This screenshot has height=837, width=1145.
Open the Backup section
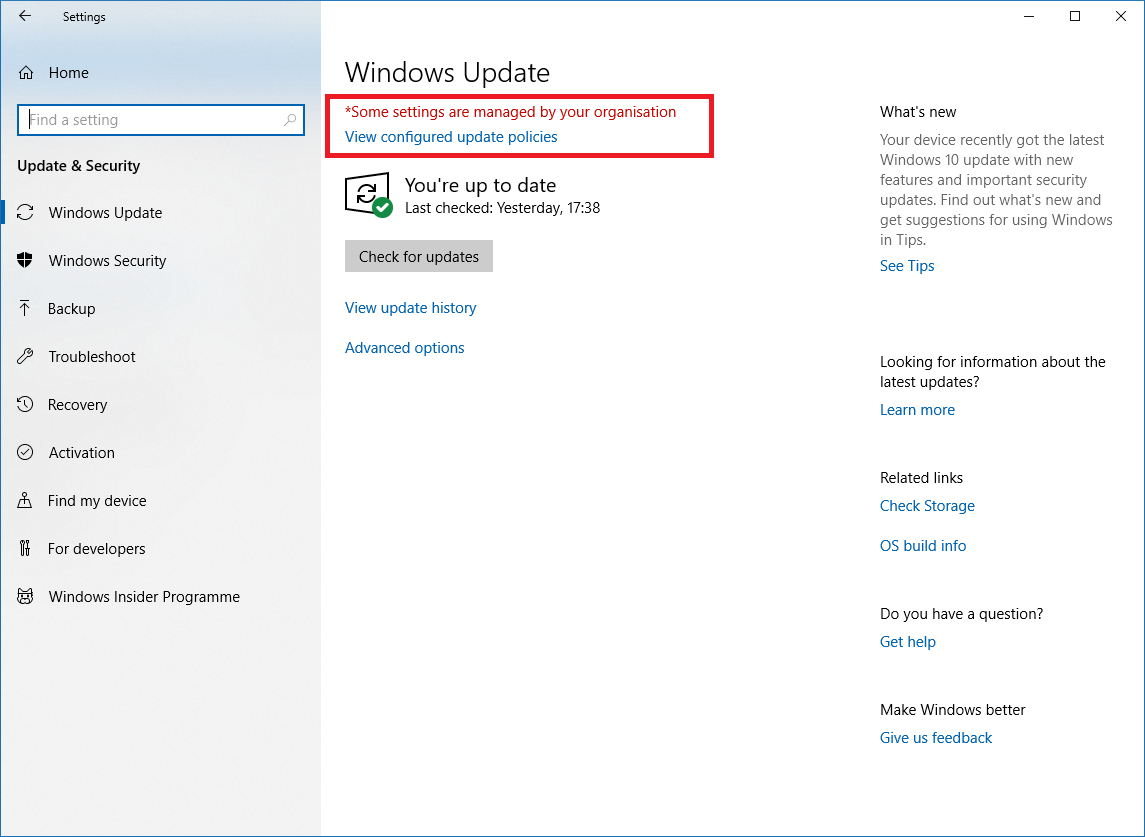tap(72, 309)
